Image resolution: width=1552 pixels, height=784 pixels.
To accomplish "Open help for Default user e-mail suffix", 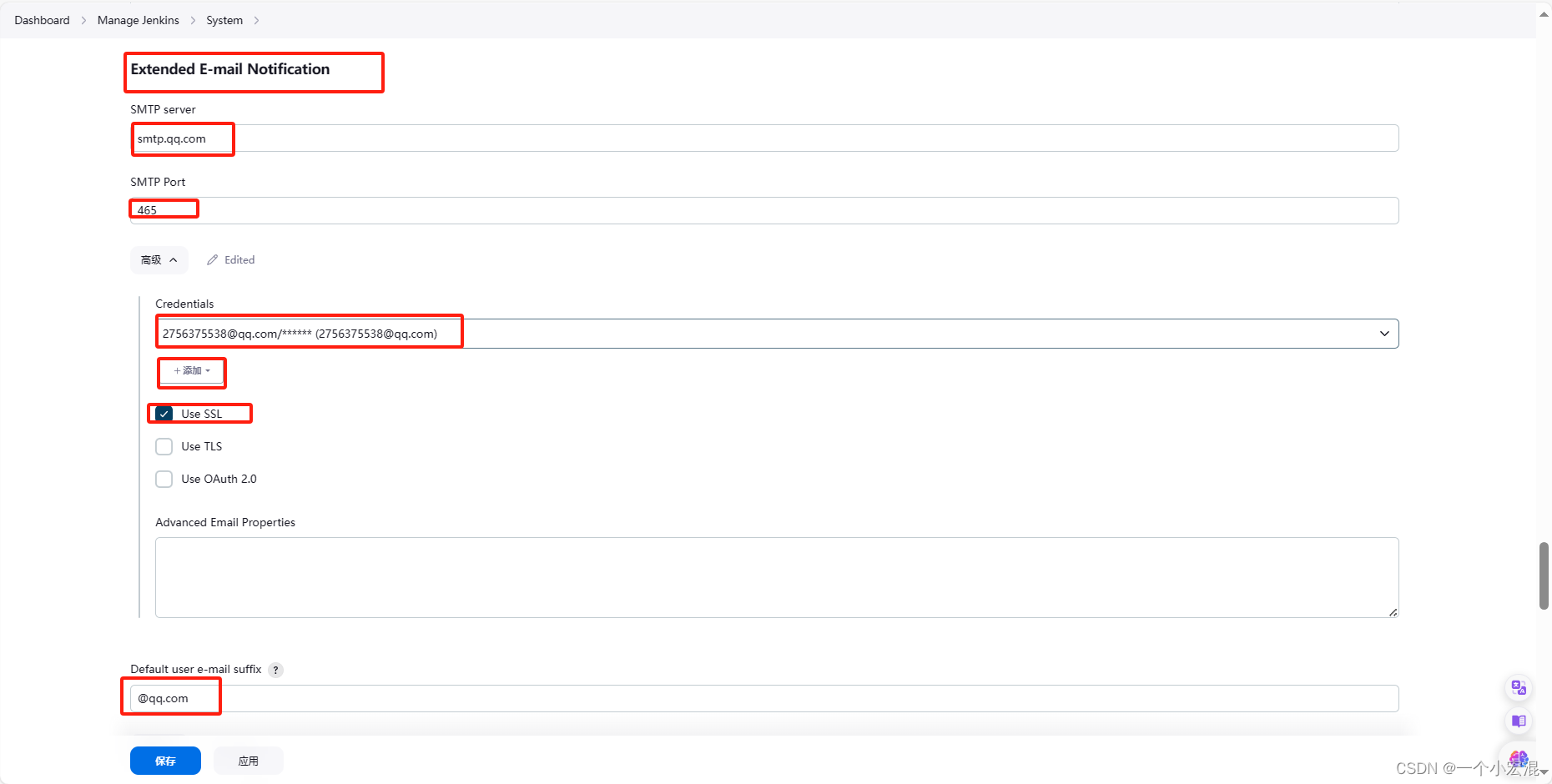I will point(275,669).
